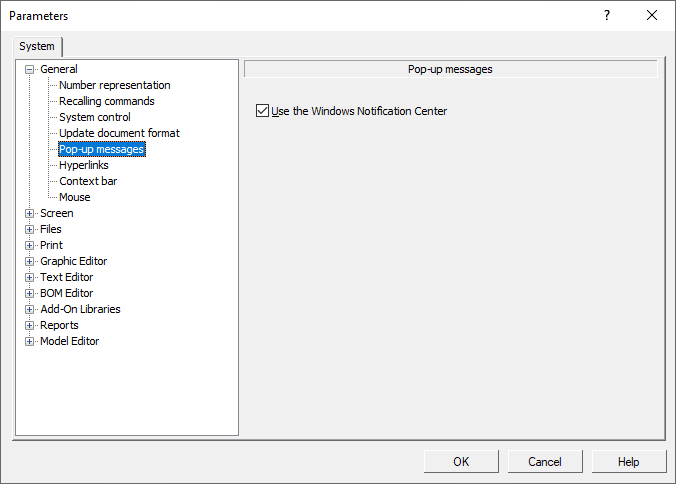Open Update document format settings
This screenshot has width=676, height=484.
coord(119,133)
